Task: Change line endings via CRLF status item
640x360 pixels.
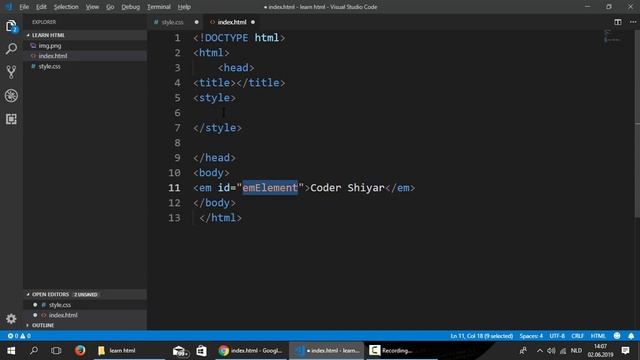Action: coord(577,336)
